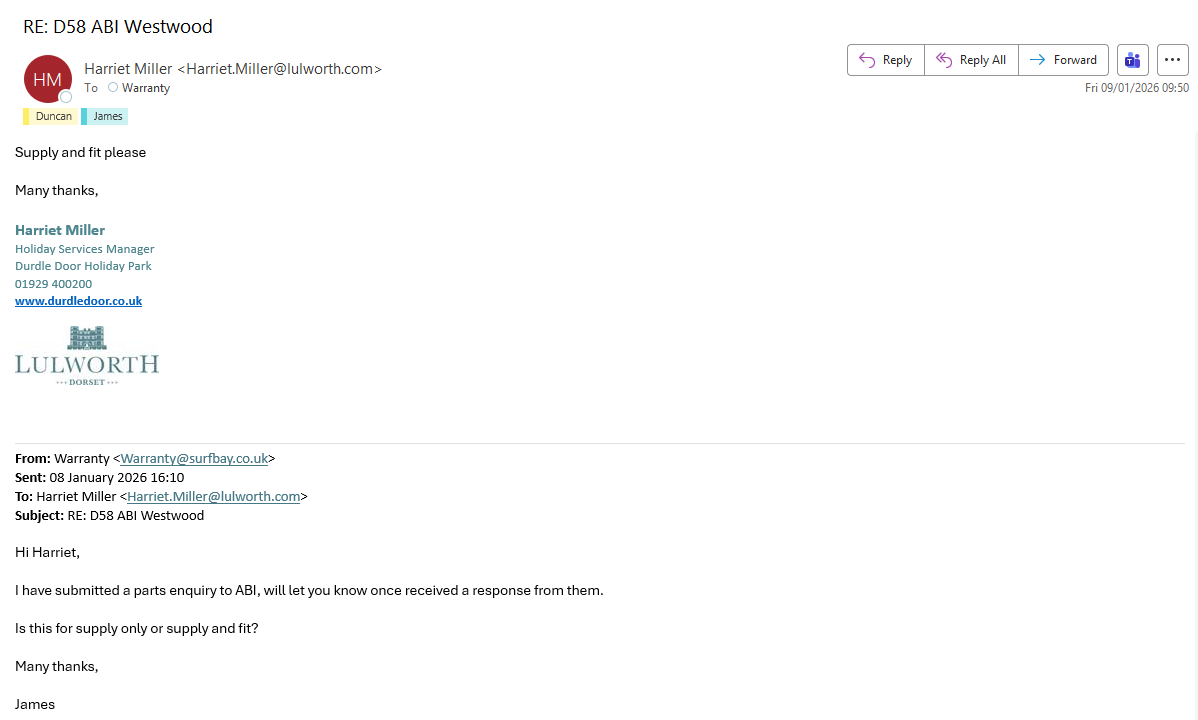The image size is (1198, 720).
Task: Click the HM sender avatar
Action: [x=48, y=79]
